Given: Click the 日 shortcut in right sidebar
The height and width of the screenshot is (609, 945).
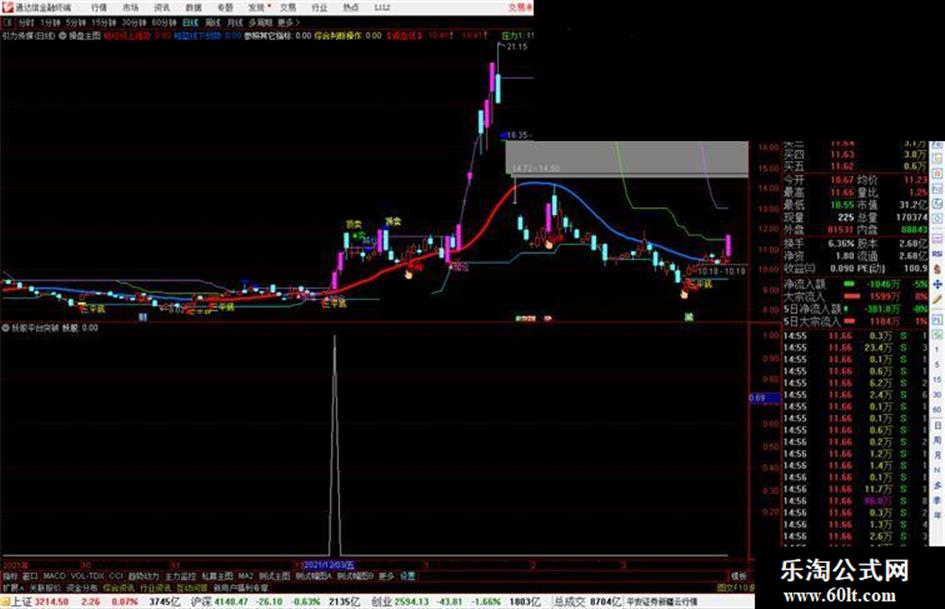Looking at the screenshot, I should (937, 425).
